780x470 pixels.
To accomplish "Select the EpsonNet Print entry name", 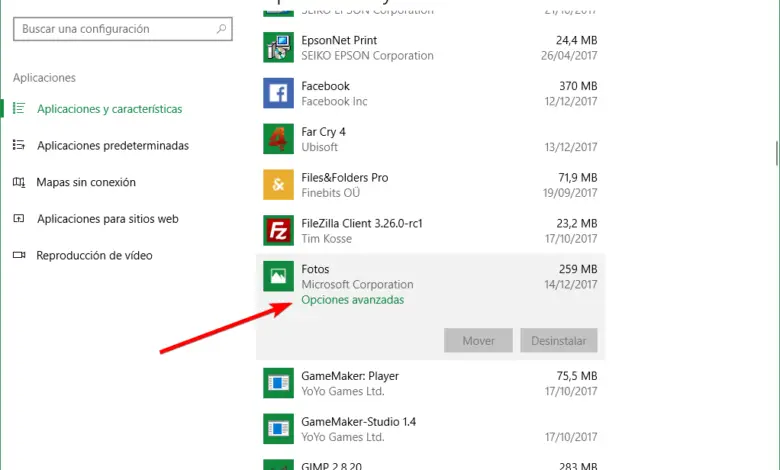I will point(339,40).
